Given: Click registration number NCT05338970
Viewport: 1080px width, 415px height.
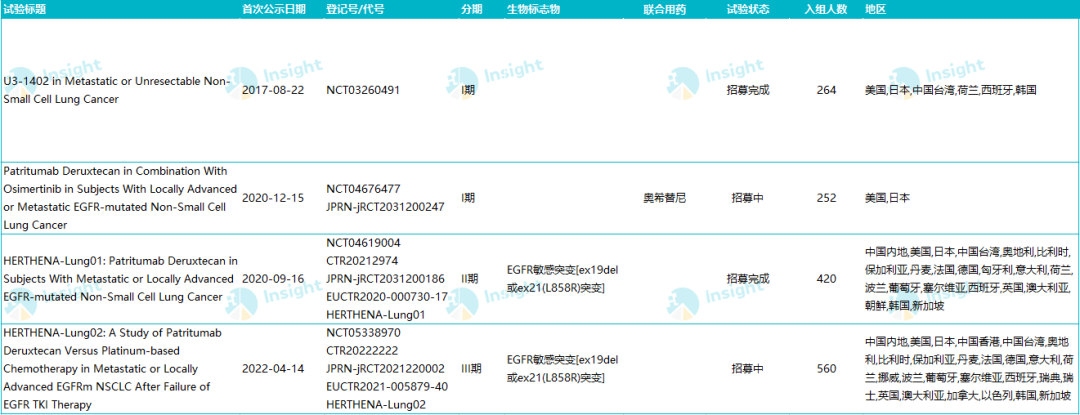Looking at the screenshot, I should click(x=363, y=332).
